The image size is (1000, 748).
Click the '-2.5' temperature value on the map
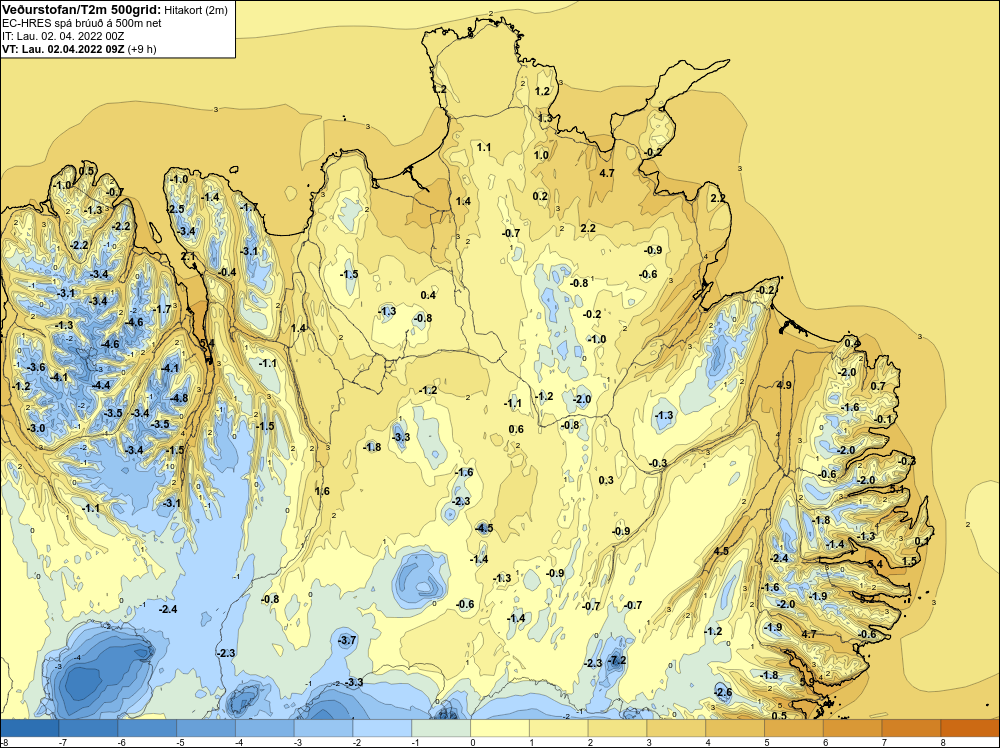pyautogui.click(x=175, y=209)
